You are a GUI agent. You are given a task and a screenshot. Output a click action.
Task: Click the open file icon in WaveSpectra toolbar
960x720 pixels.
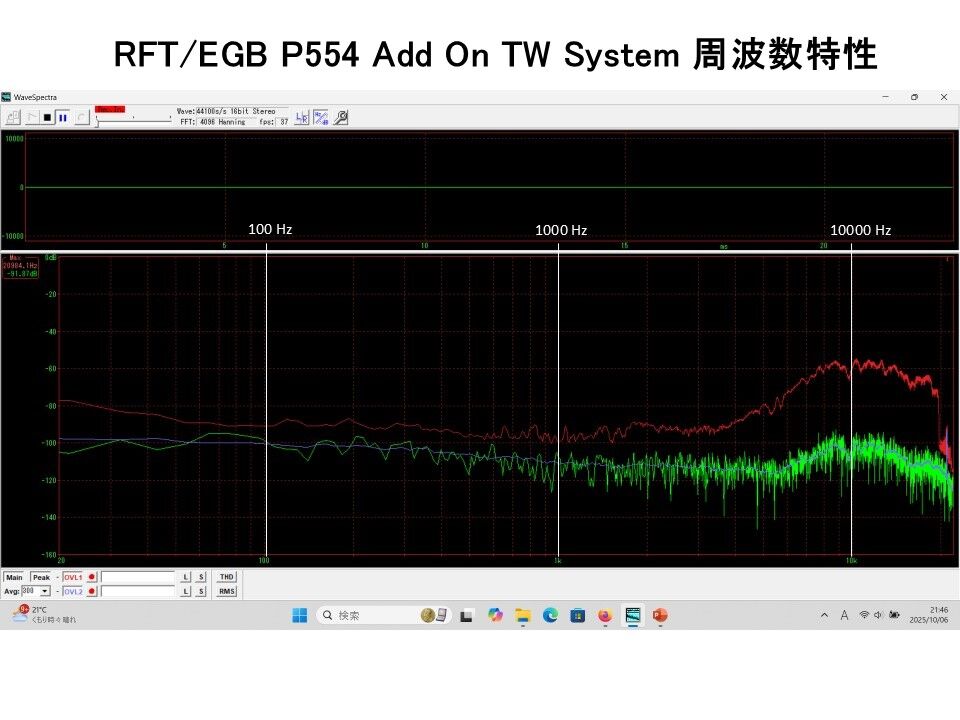point(13,117)
